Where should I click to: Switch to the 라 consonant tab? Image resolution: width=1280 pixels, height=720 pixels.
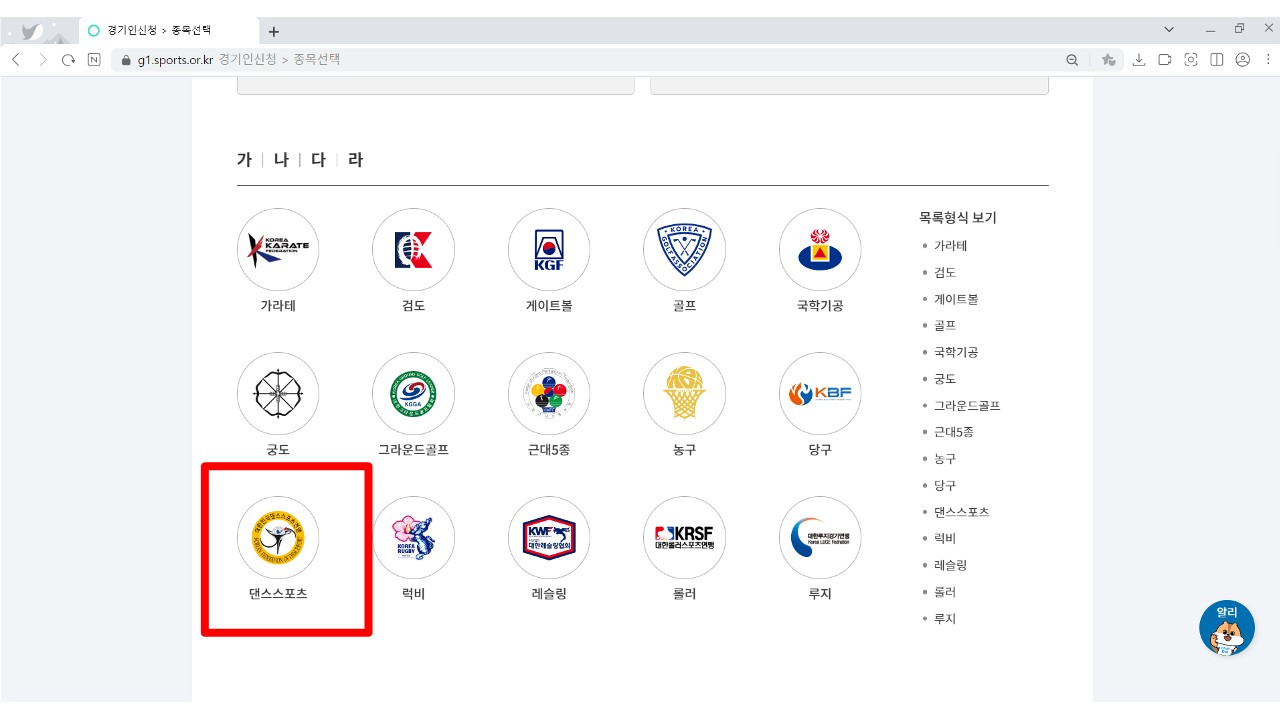(x=355, y=160)
